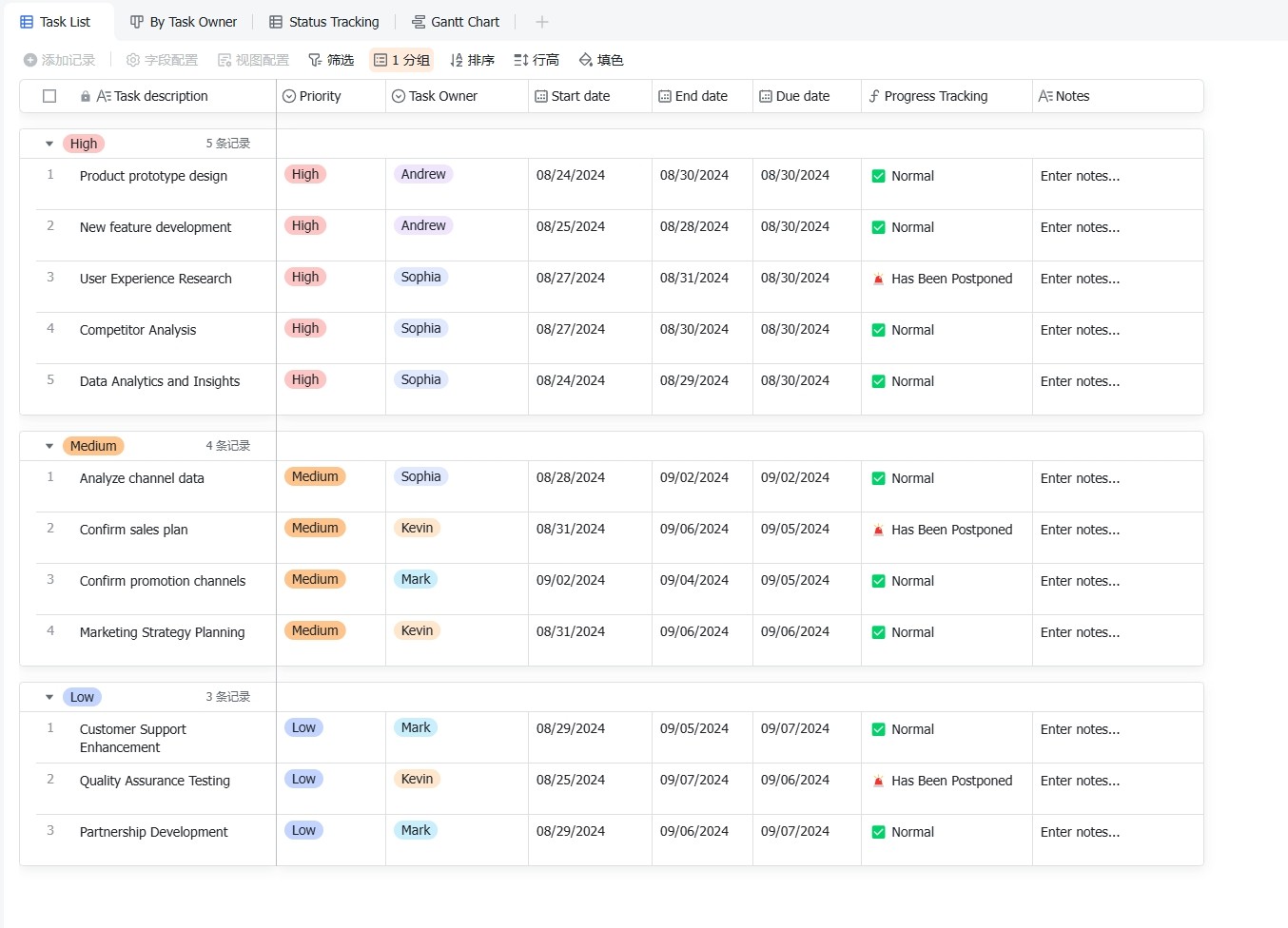The width and height of the screenshot is (1288, 928).
Task: Toggle Normal checkmark for New feature development
Action: 879,227
